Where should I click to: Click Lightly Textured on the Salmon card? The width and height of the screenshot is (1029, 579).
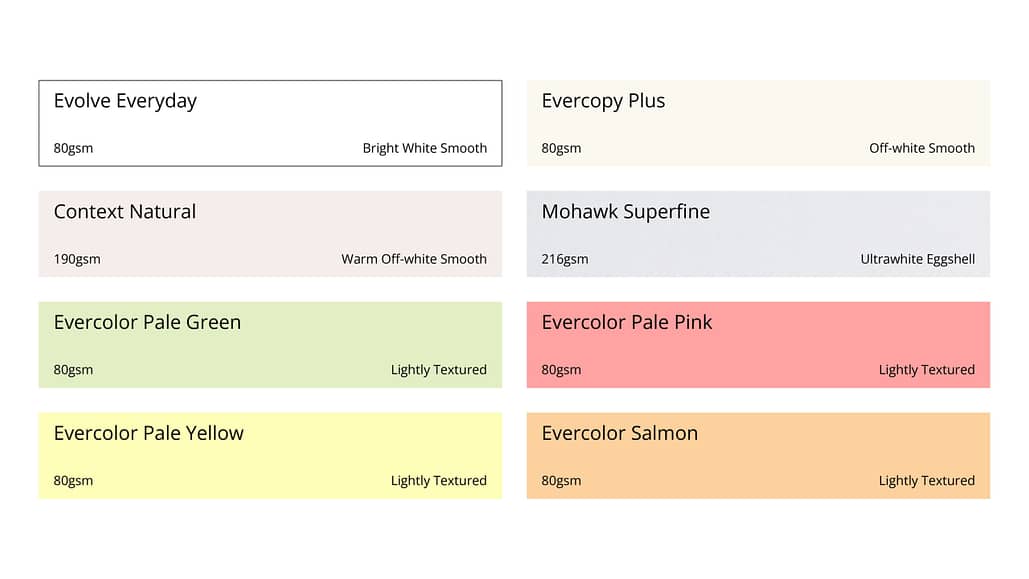click(926, 481)
